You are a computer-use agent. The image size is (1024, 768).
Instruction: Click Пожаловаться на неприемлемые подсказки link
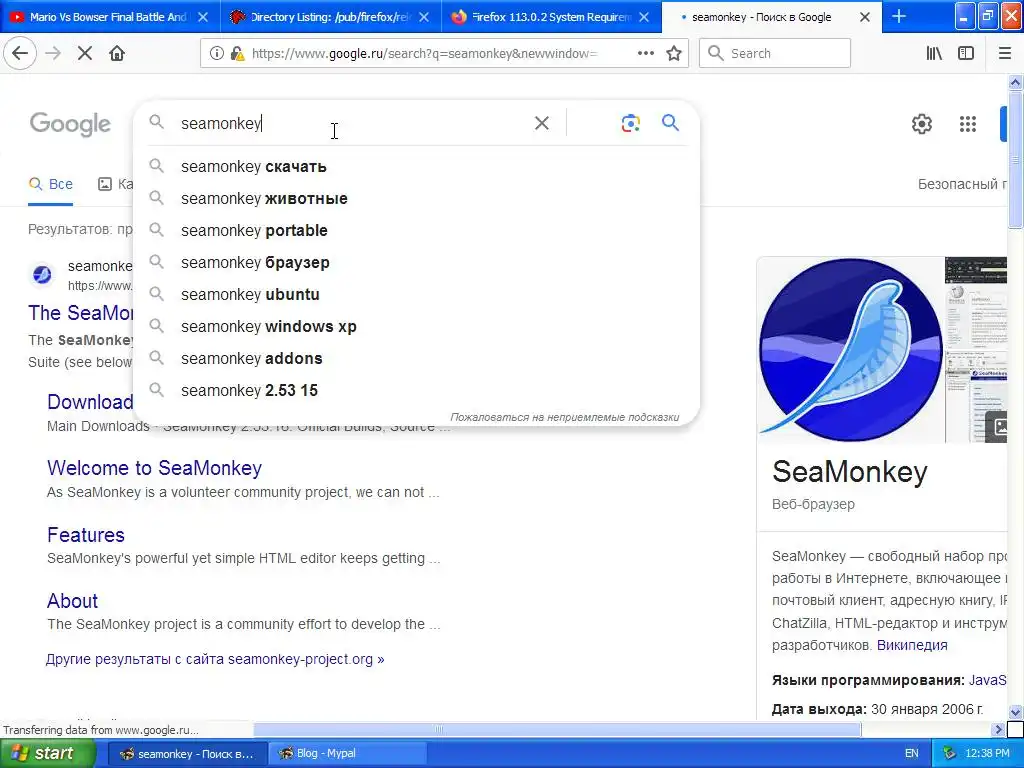564,417
